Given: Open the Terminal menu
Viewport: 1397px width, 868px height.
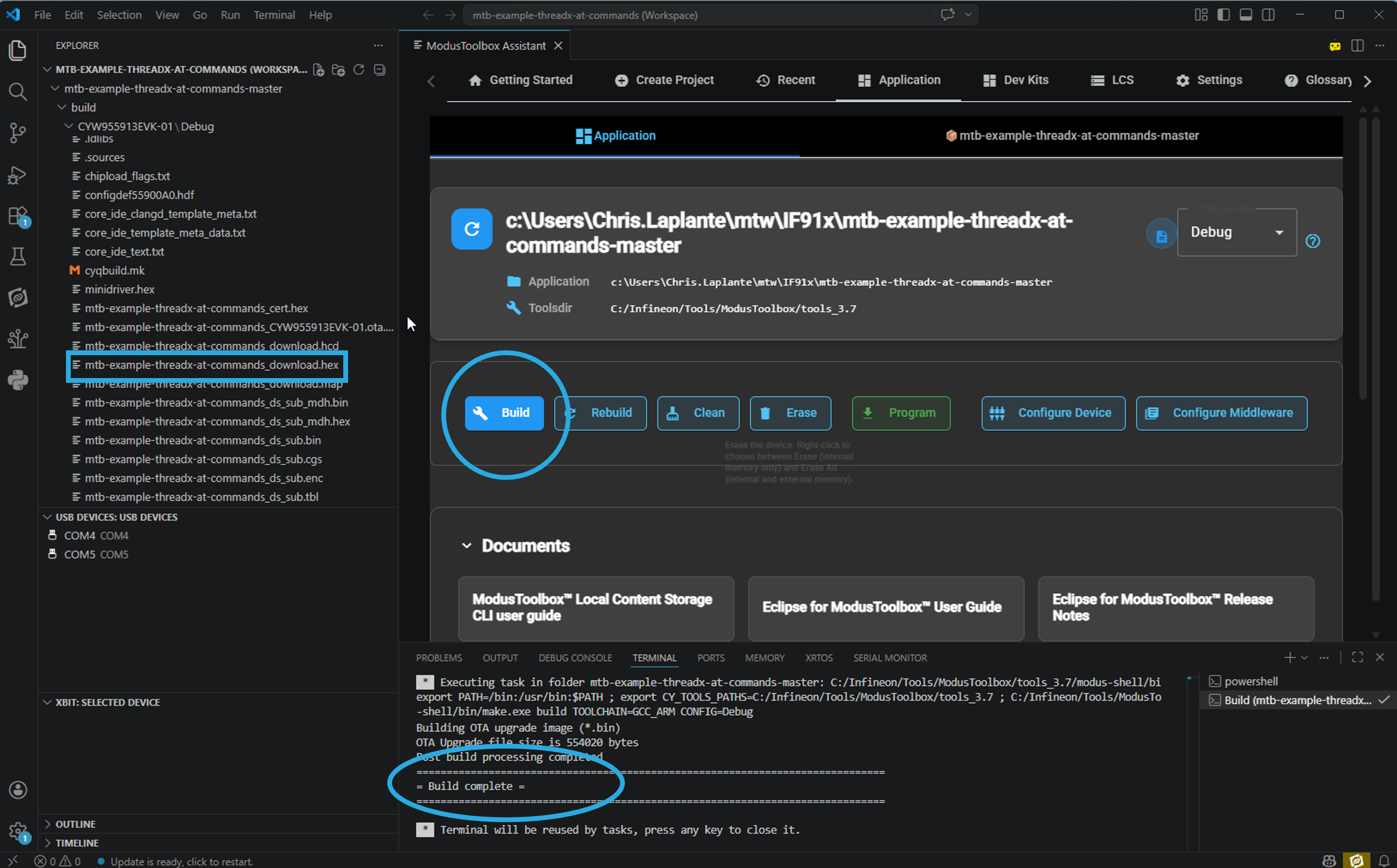Looking at the screenshot, I should 274,15.
